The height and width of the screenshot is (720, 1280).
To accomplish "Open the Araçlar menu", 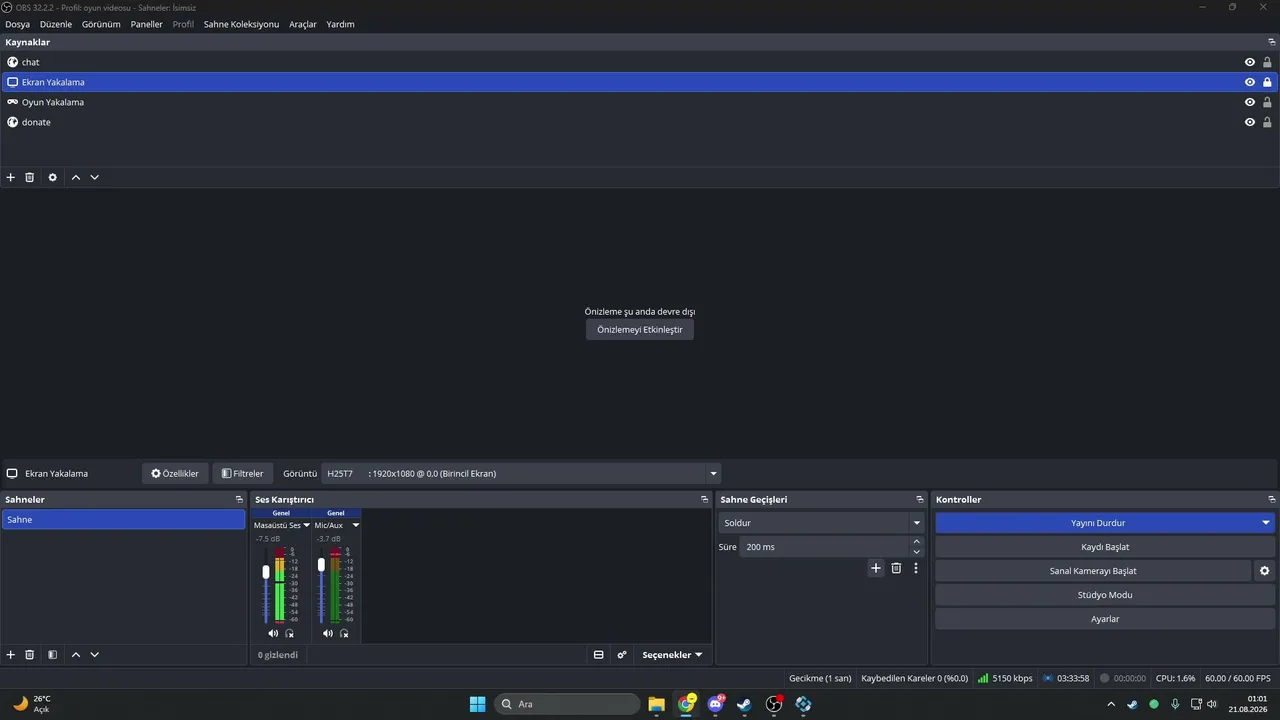I will 303,24.
